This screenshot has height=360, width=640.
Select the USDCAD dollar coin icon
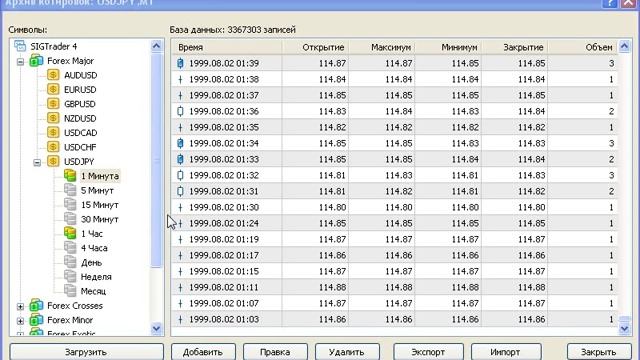(x=53, y=133)
